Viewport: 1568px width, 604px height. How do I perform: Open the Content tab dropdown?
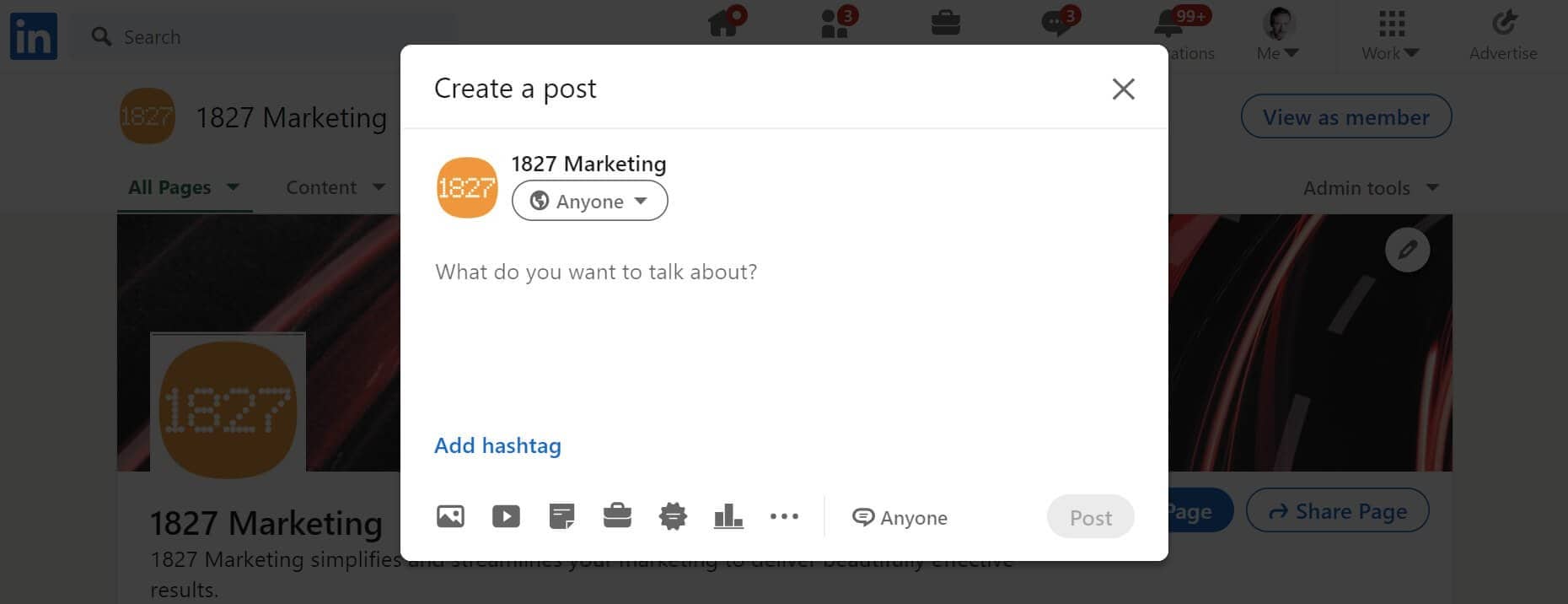point(336,187)
